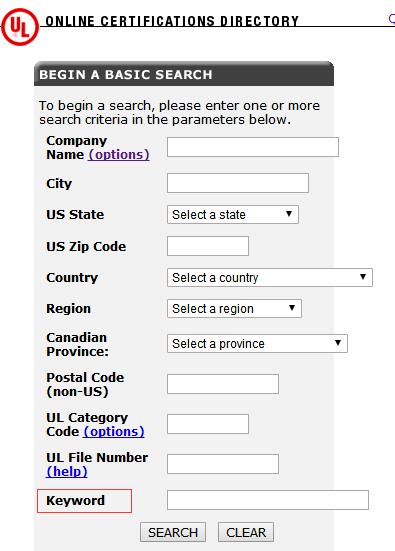Open UL Category Code options link

[x=114, y=432]
